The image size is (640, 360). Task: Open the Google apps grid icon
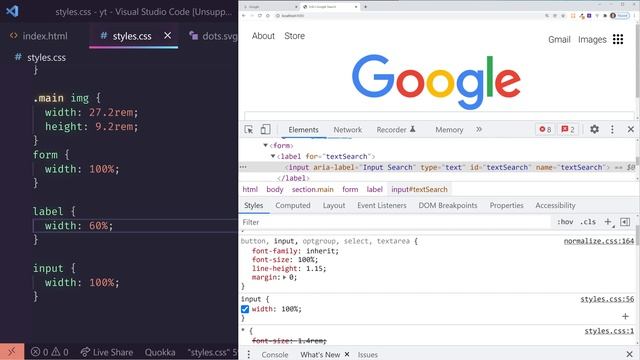pyautogui.click(x=618, y=39)
